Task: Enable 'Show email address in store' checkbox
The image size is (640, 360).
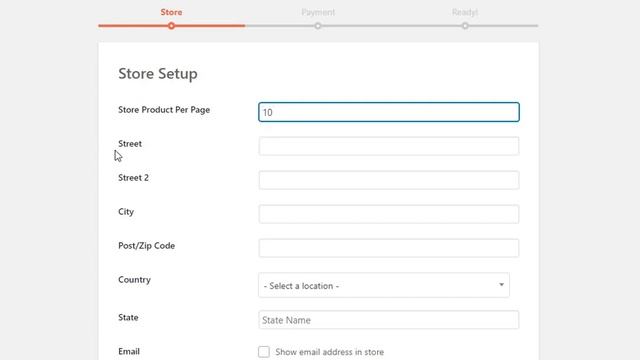Action: 264,352
